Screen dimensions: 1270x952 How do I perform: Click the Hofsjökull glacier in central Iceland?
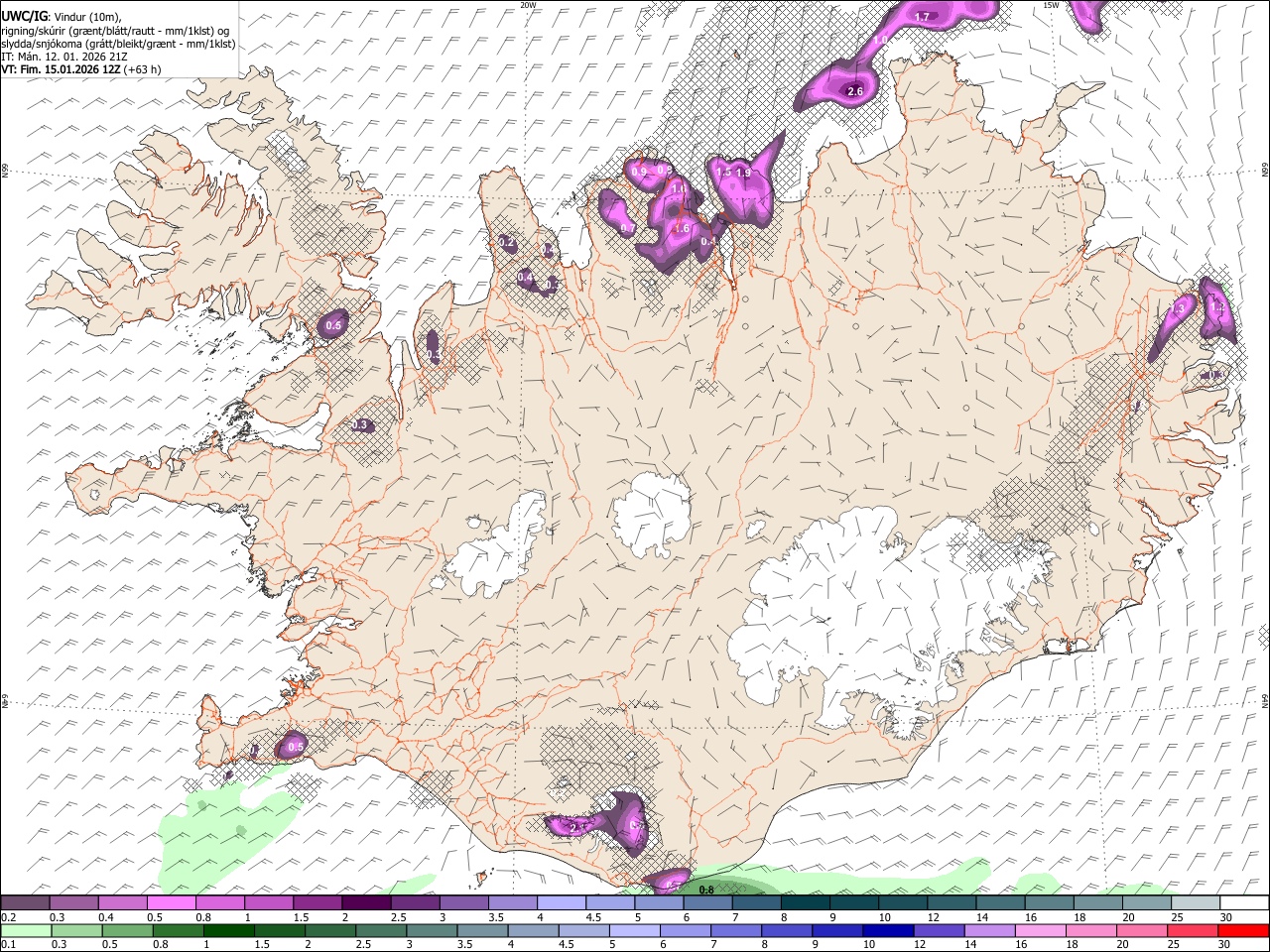click(x=652, y=514)
